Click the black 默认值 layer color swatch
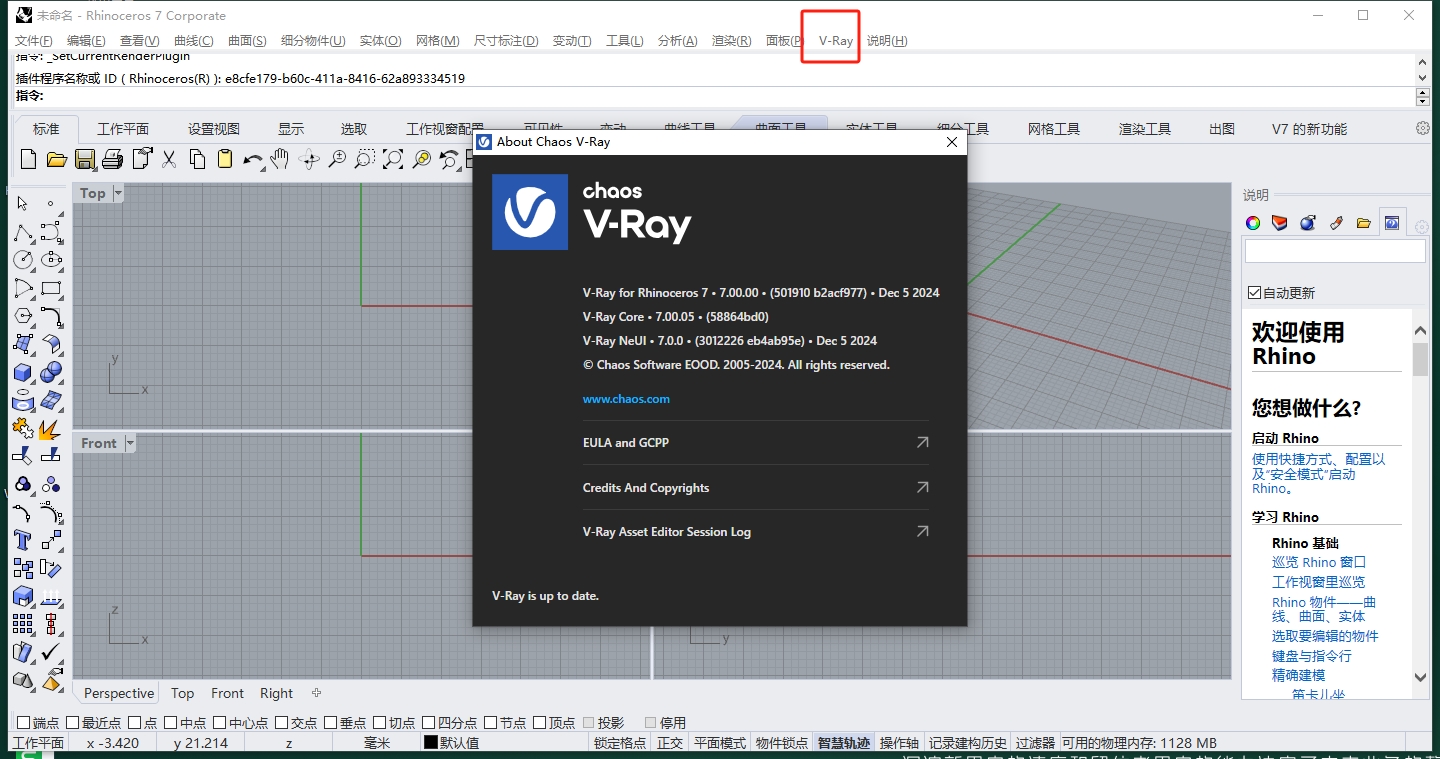This screenshot has height=759, width=1440. (431, 743)
